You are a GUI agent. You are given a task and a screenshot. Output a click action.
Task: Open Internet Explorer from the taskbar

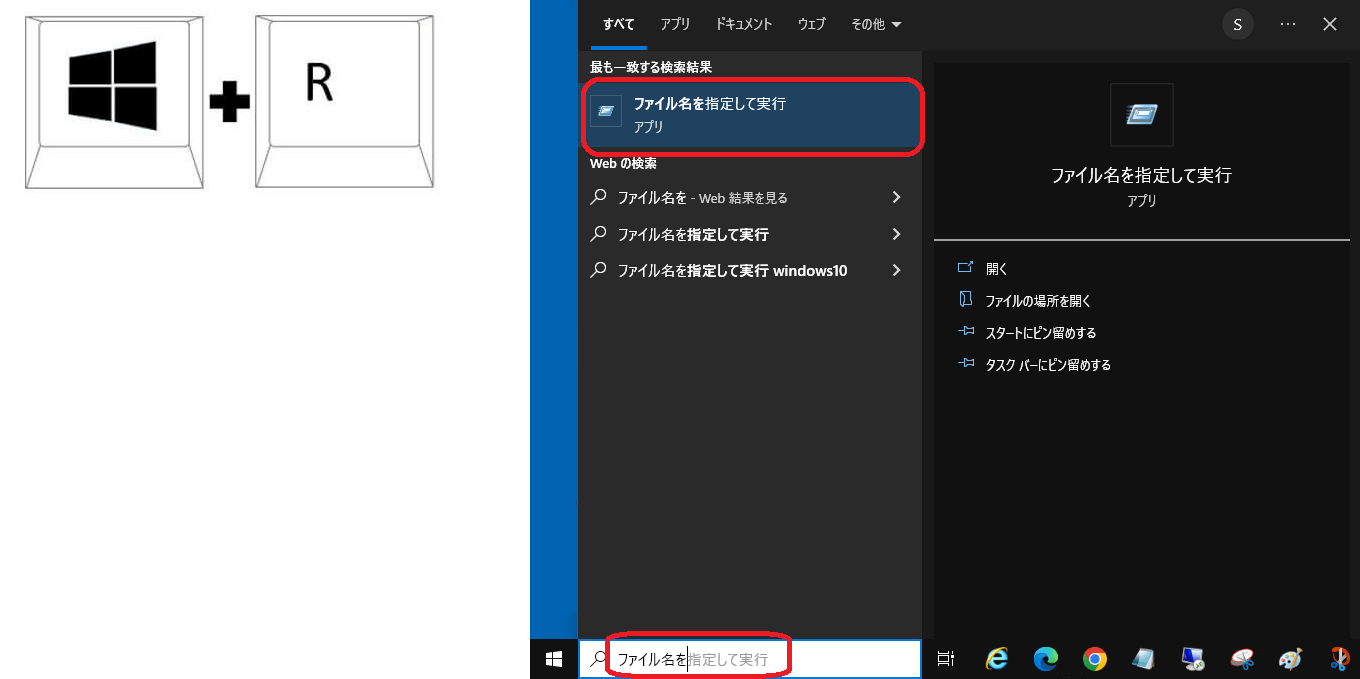(x=996, y=659)
